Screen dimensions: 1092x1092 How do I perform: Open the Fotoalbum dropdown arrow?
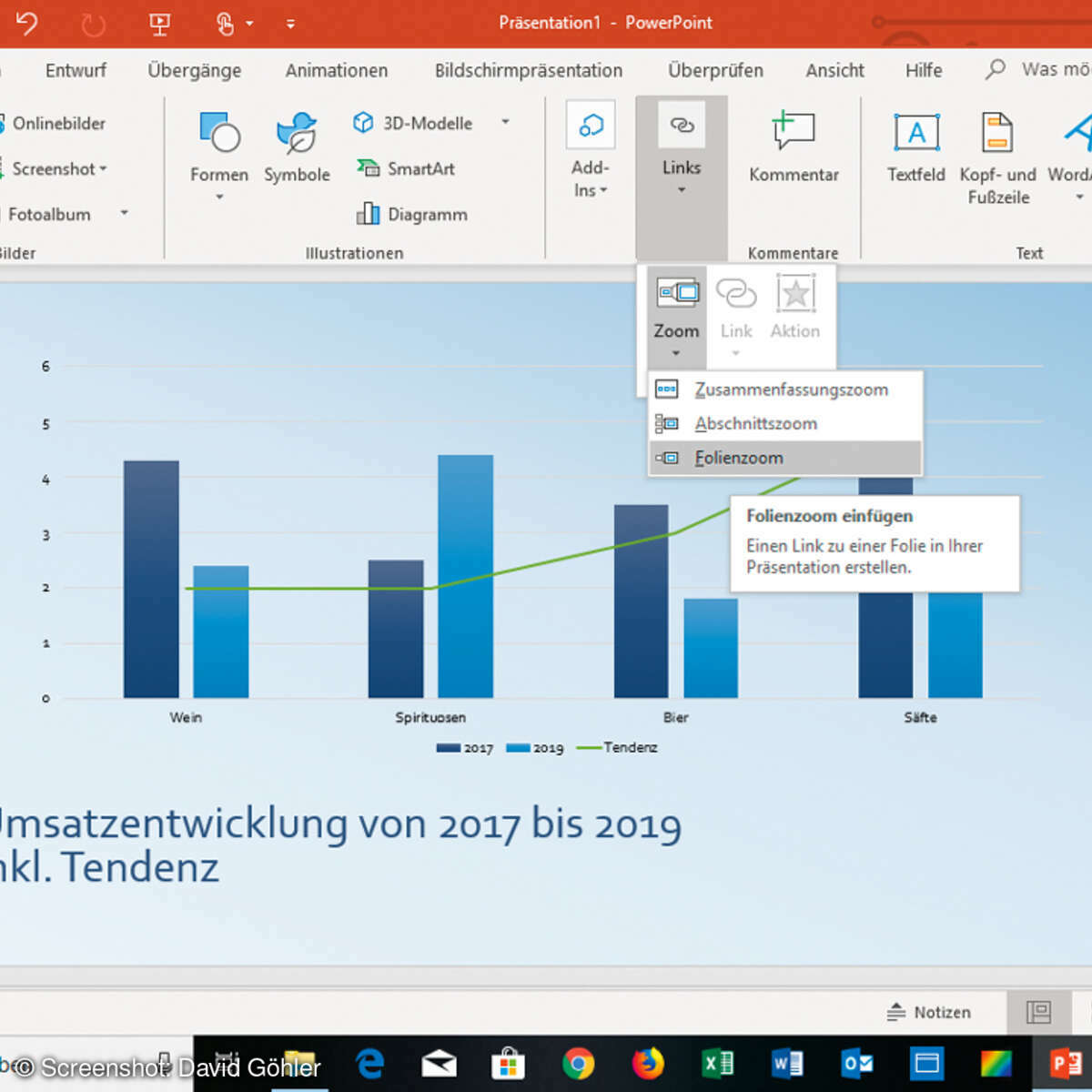coord(125,213)
